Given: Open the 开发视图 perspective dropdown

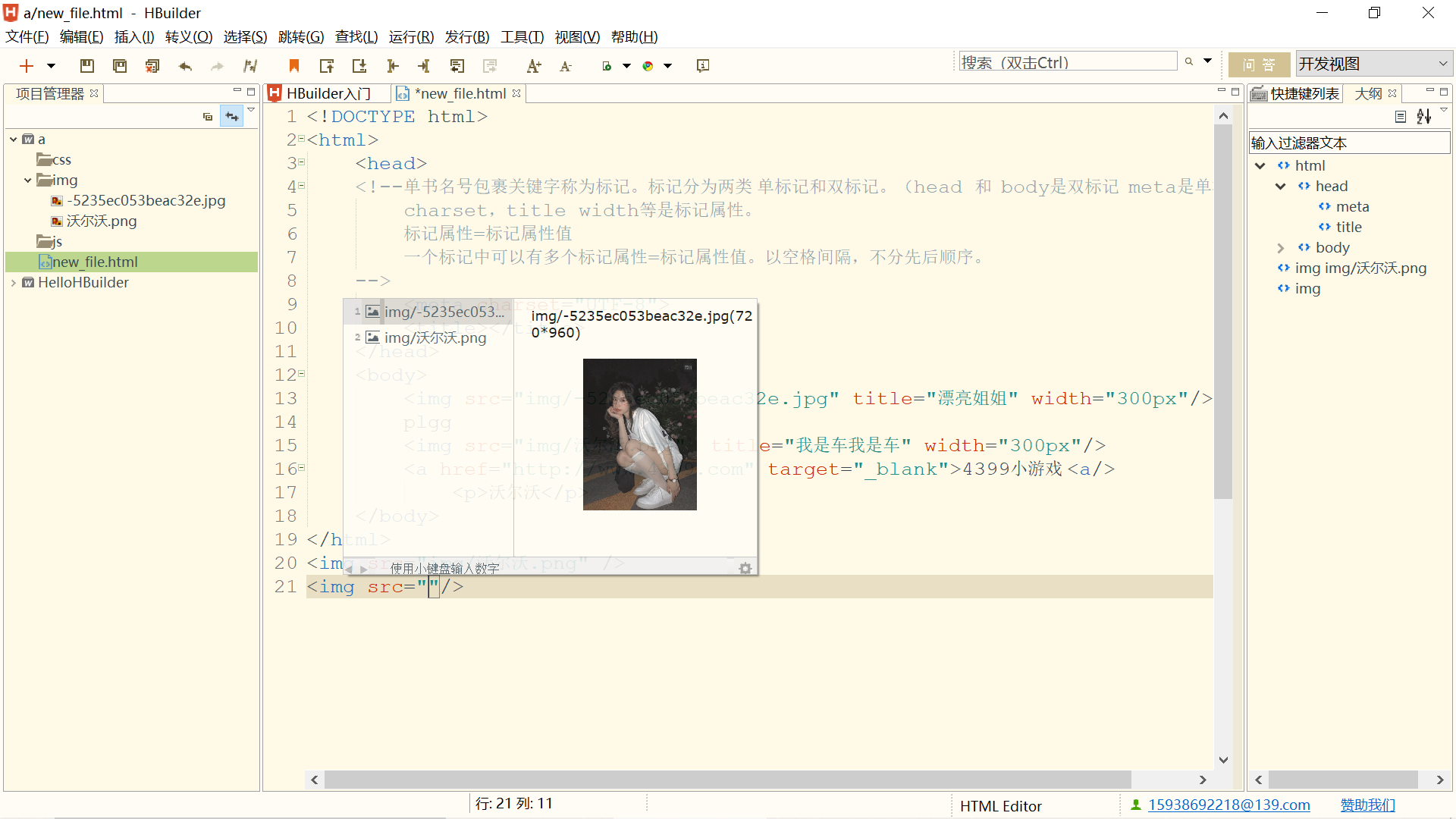Looking at the screenshot, I should click(x=1373, y=64).
